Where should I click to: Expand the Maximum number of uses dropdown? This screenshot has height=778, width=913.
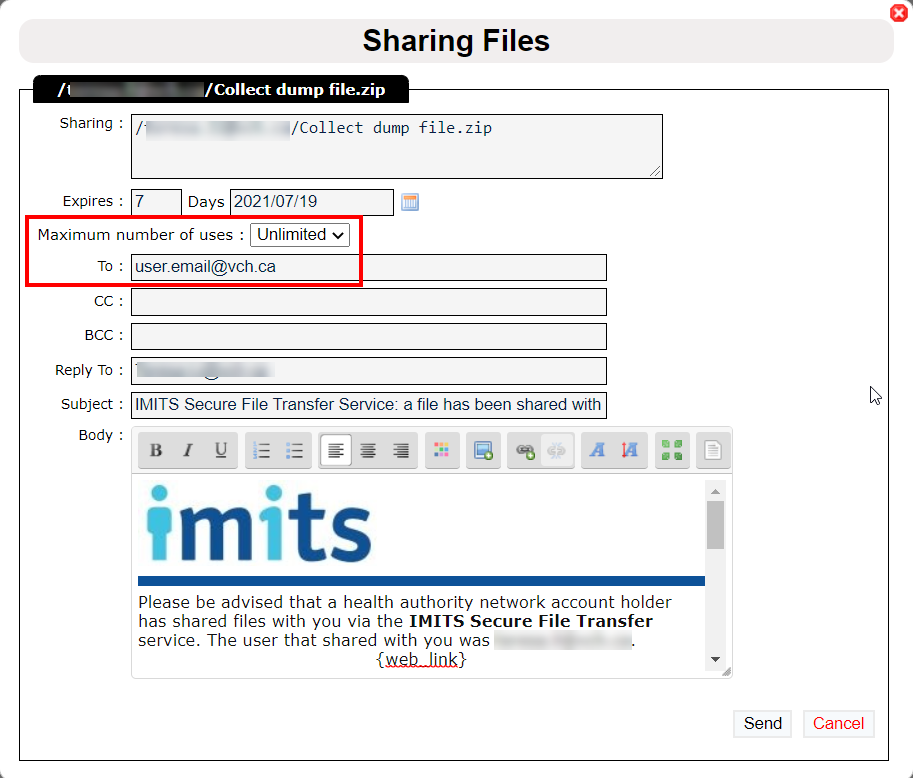coord(300,235)
